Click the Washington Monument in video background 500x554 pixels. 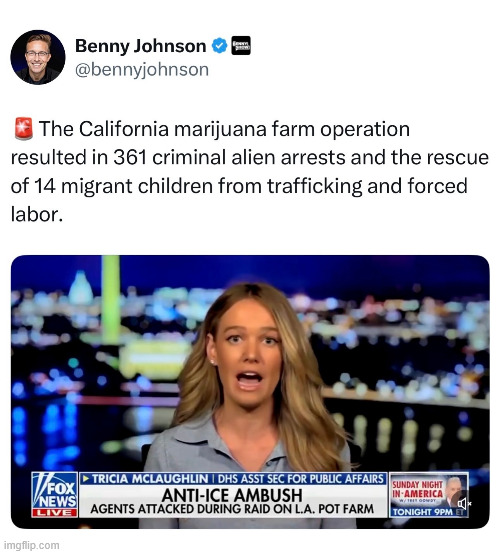coord(111,299)
